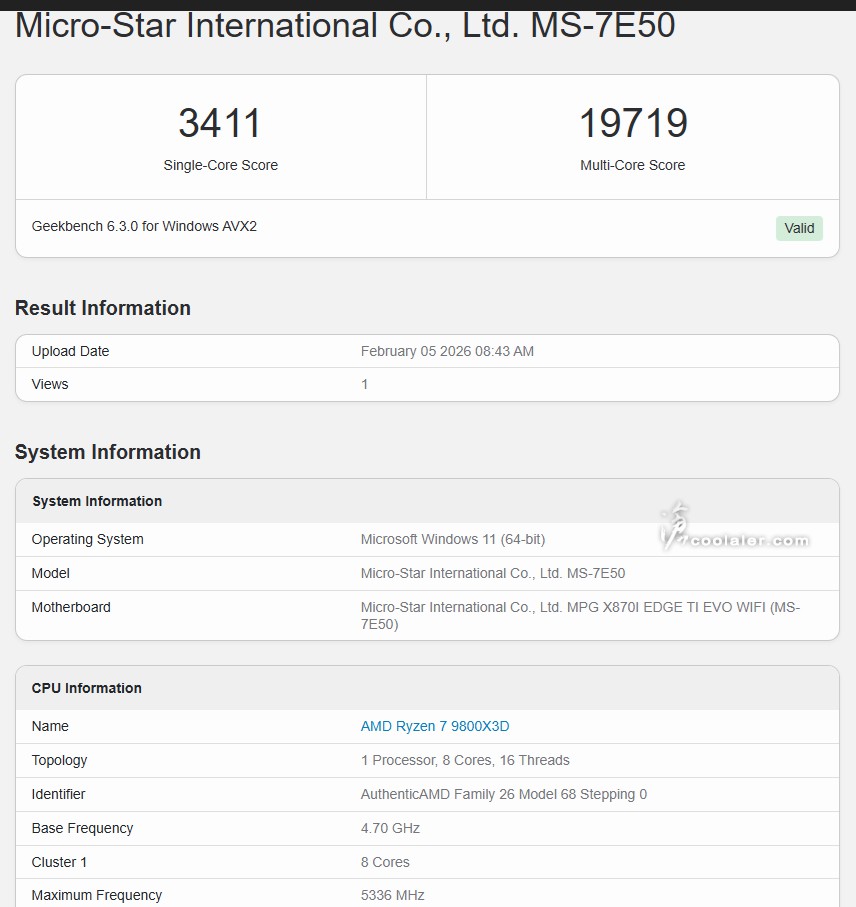
Task: Click the Single-Core Score label
Action: point(220,165)
